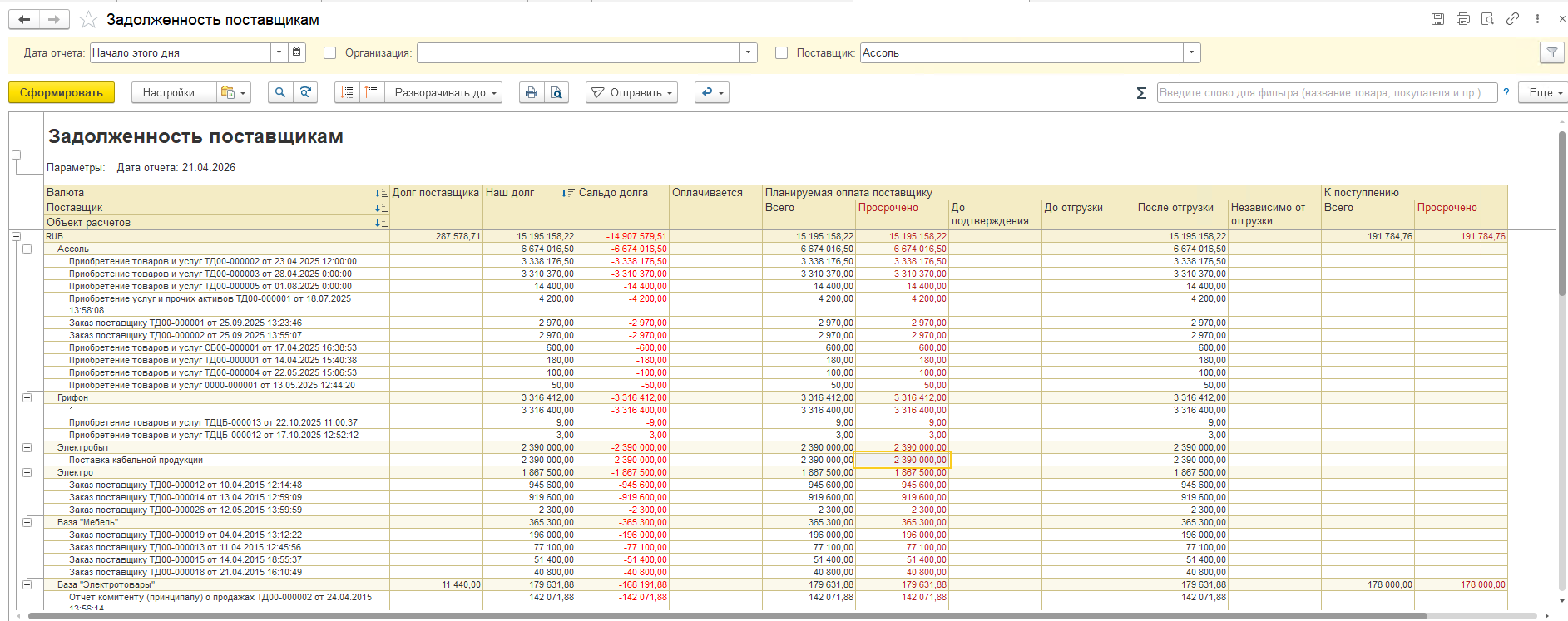Open the Отправить dropdown menu
This screenshot has width=1568, height=621.
[x=631, y=92]
